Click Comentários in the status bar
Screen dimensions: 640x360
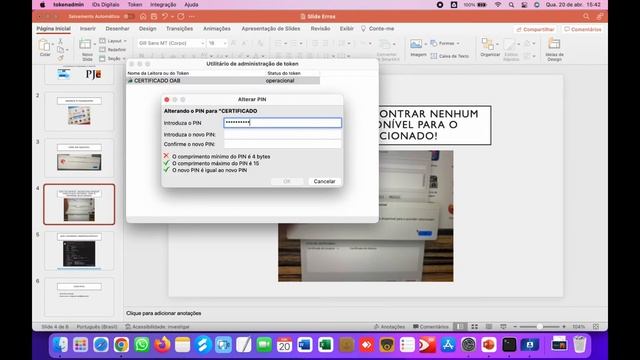[431, 327]
